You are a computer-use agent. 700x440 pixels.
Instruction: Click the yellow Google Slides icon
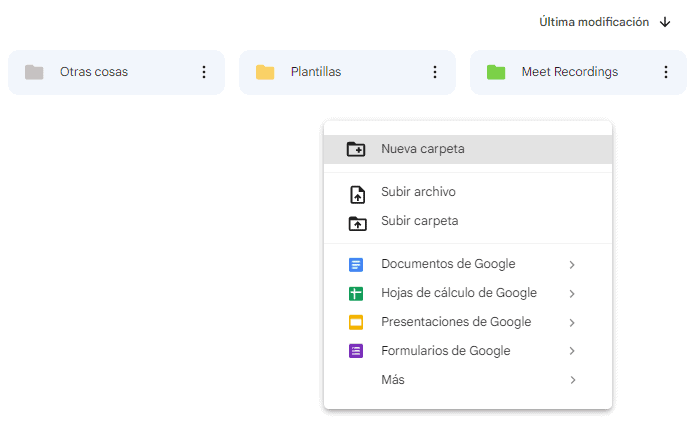(356, 322)
